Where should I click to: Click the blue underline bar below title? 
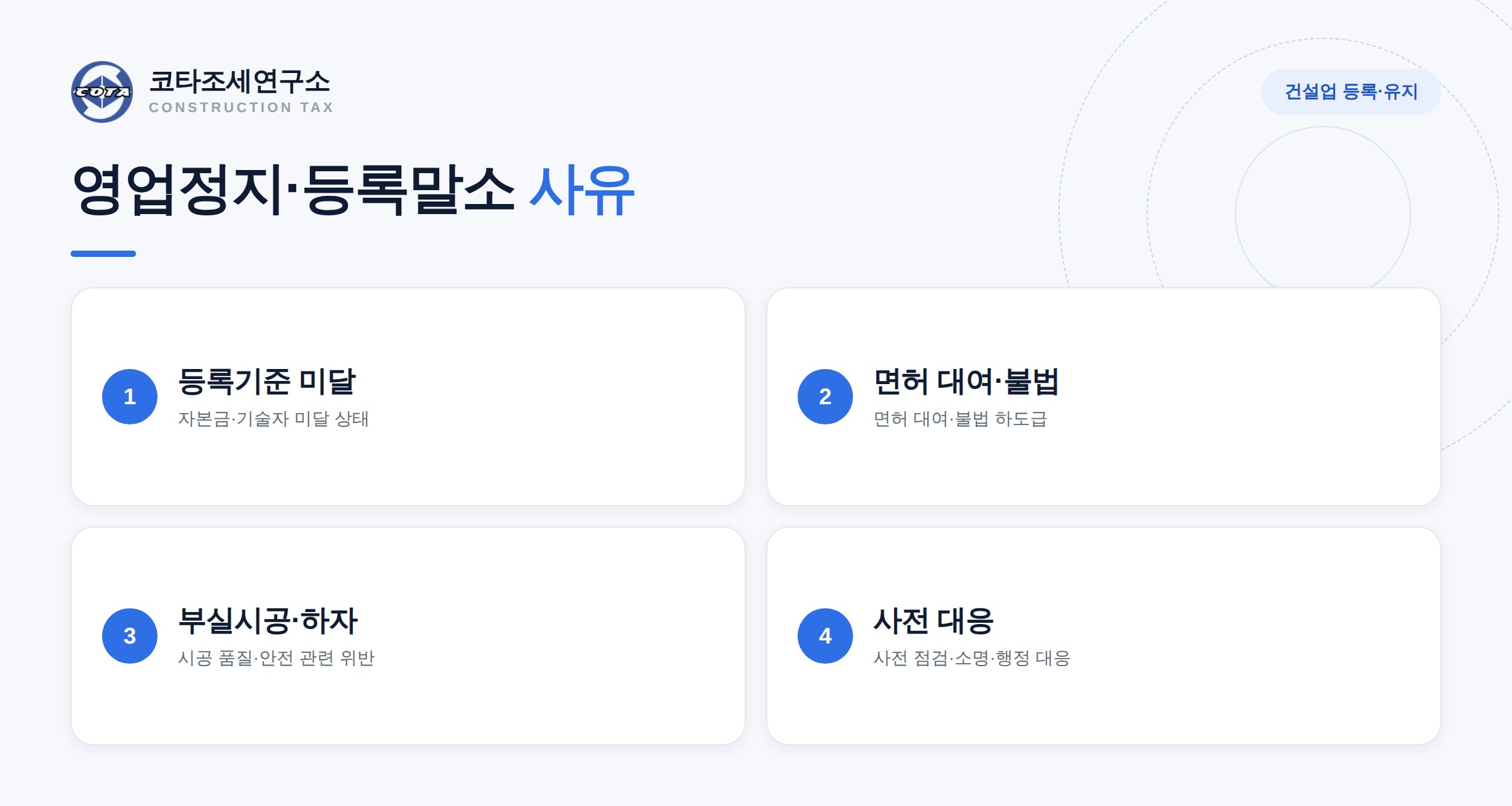click(103, 254)
